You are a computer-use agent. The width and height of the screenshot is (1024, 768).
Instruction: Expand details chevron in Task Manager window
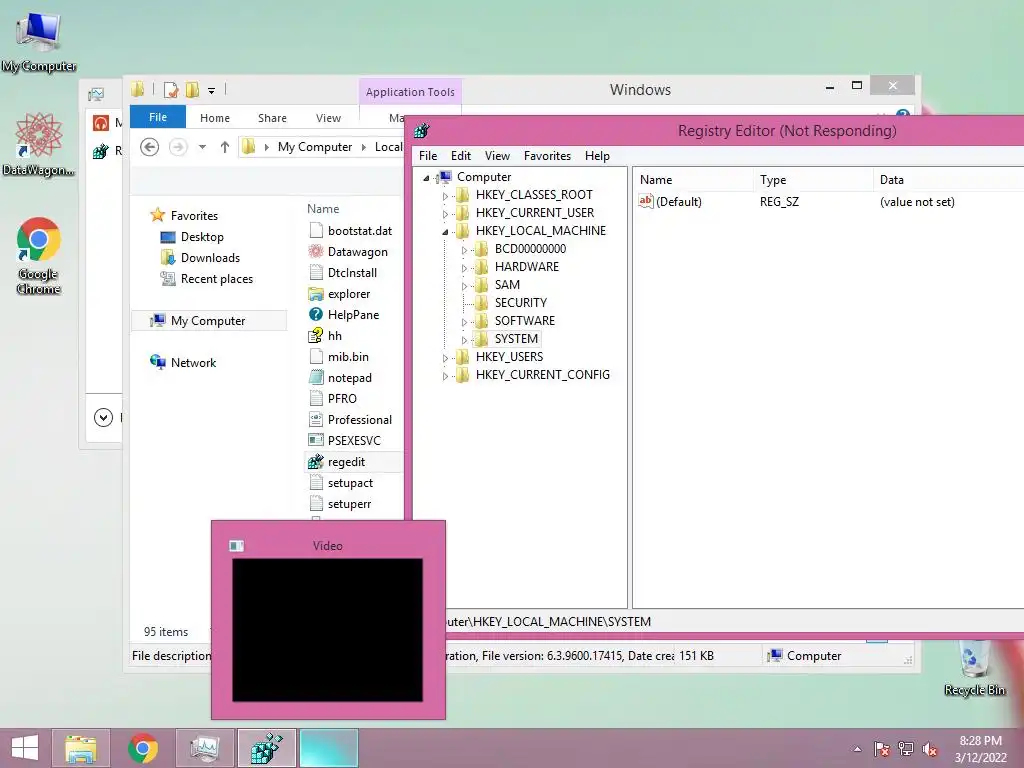[103, 417]
